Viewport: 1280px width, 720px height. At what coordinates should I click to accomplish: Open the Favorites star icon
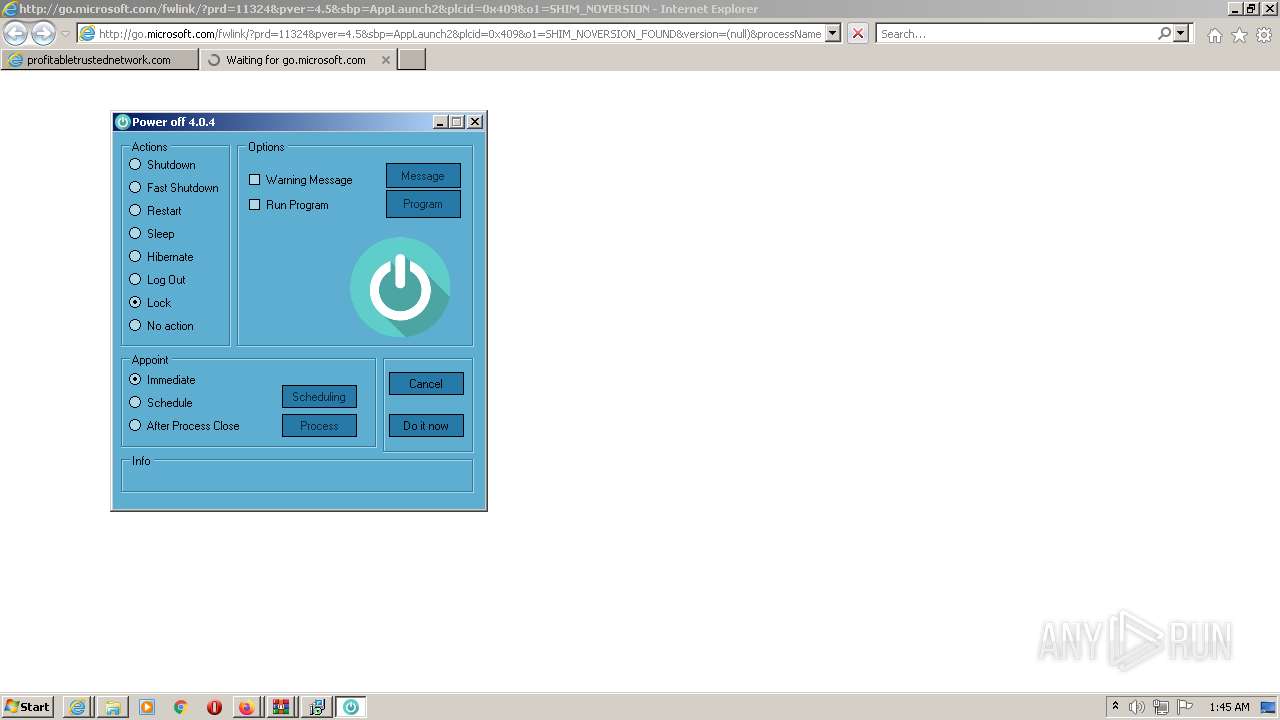(x=1239, y=35)
